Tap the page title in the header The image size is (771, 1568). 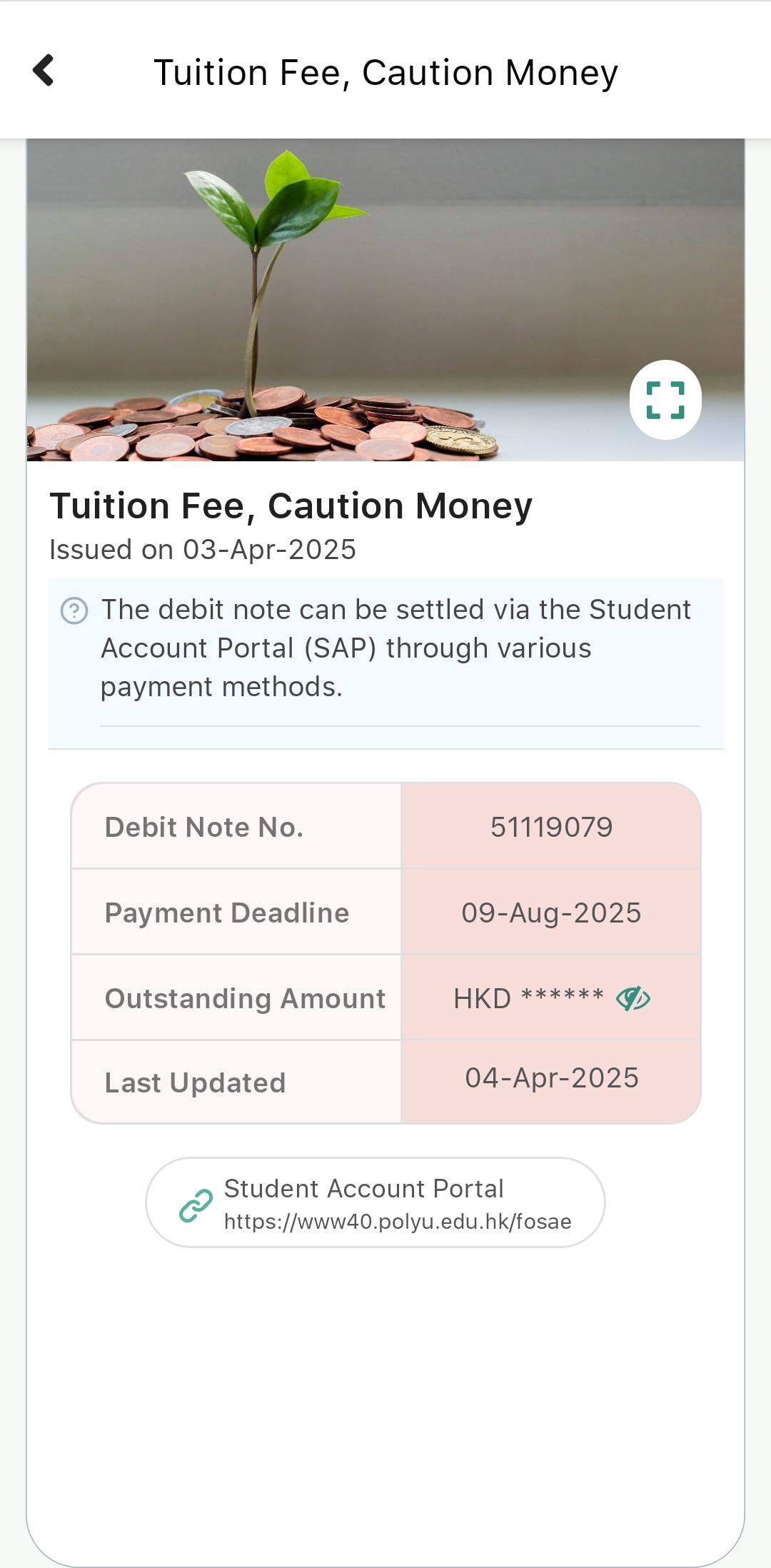(385, 72)
